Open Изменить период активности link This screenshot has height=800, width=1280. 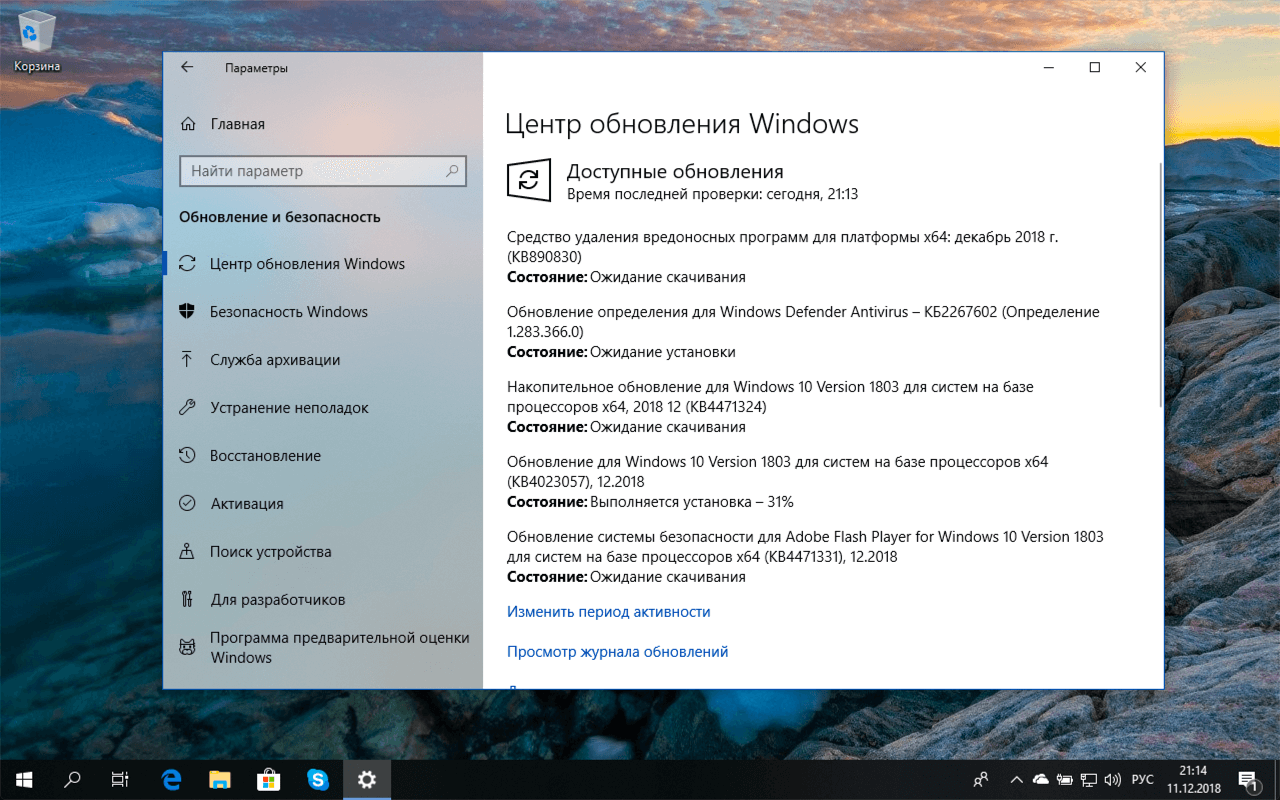pyautogui.click(x=609, y=611)
